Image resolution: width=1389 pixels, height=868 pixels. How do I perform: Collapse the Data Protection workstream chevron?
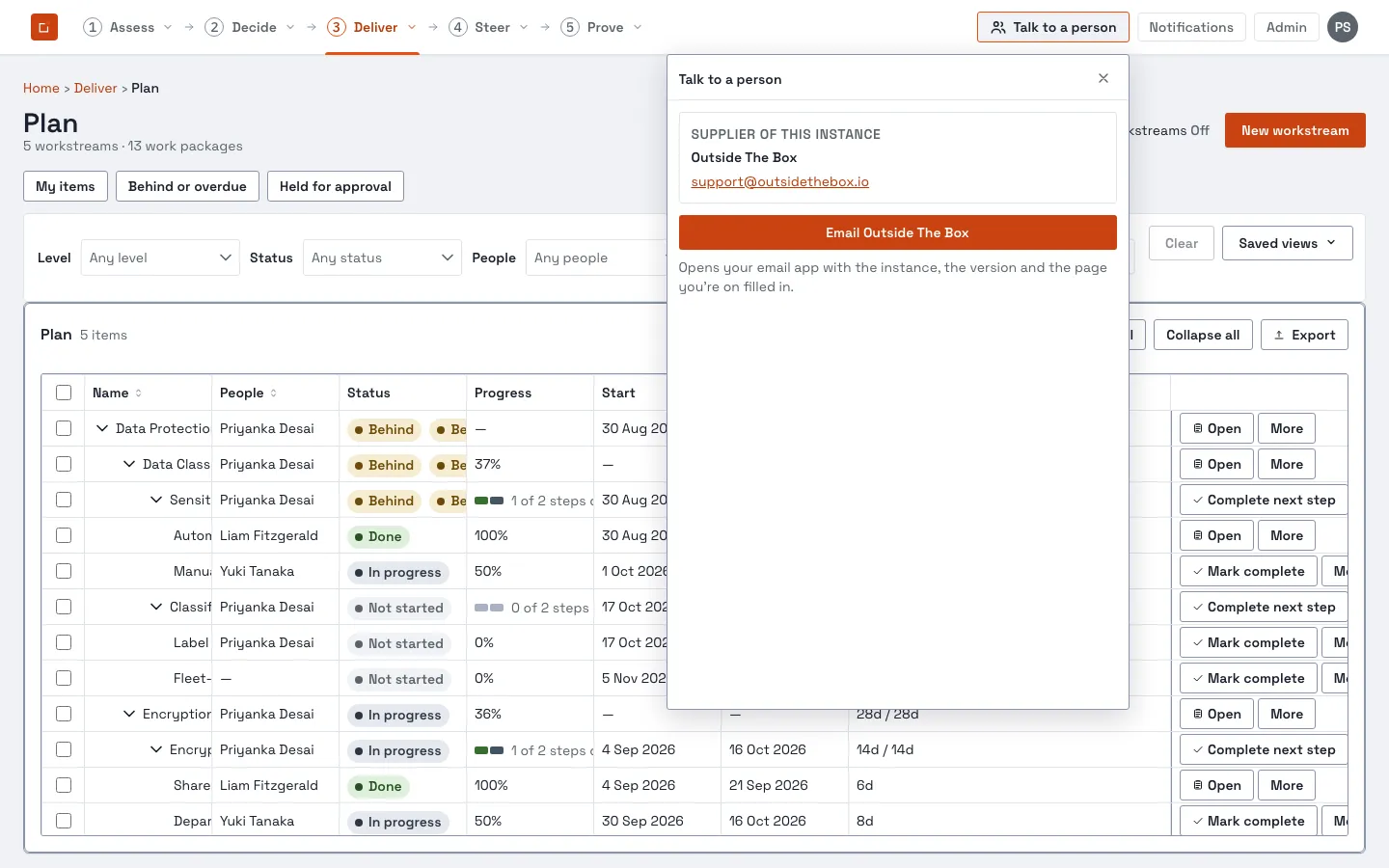[102, 429]
